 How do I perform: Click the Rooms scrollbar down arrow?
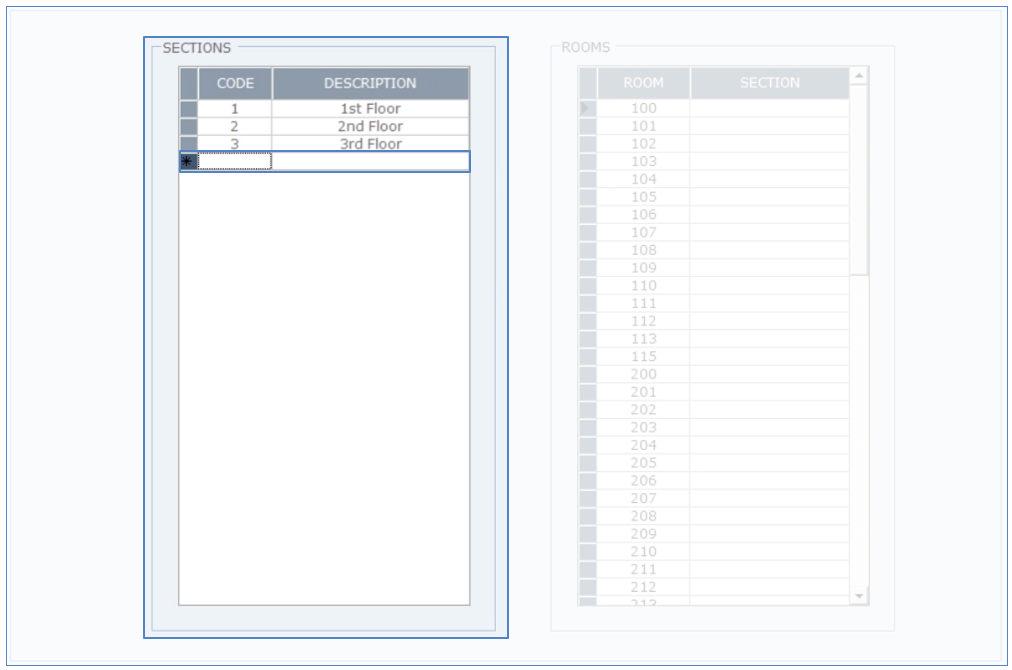pos(858,595)
